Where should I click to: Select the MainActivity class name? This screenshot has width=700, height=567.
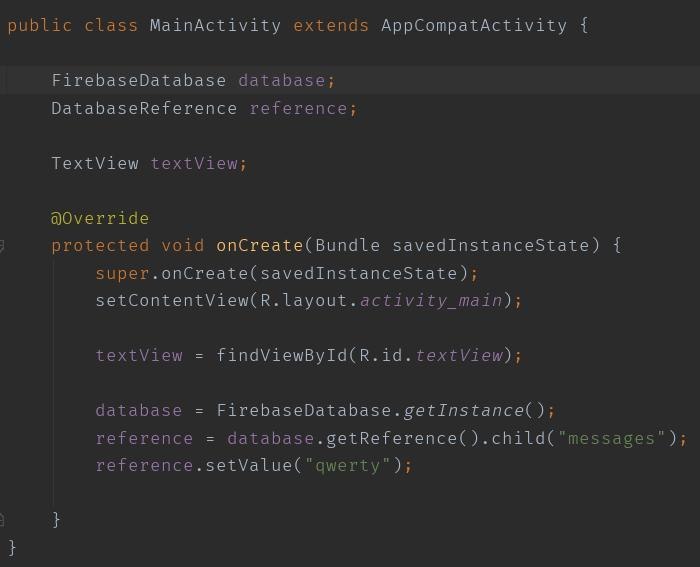pos(215,25)
